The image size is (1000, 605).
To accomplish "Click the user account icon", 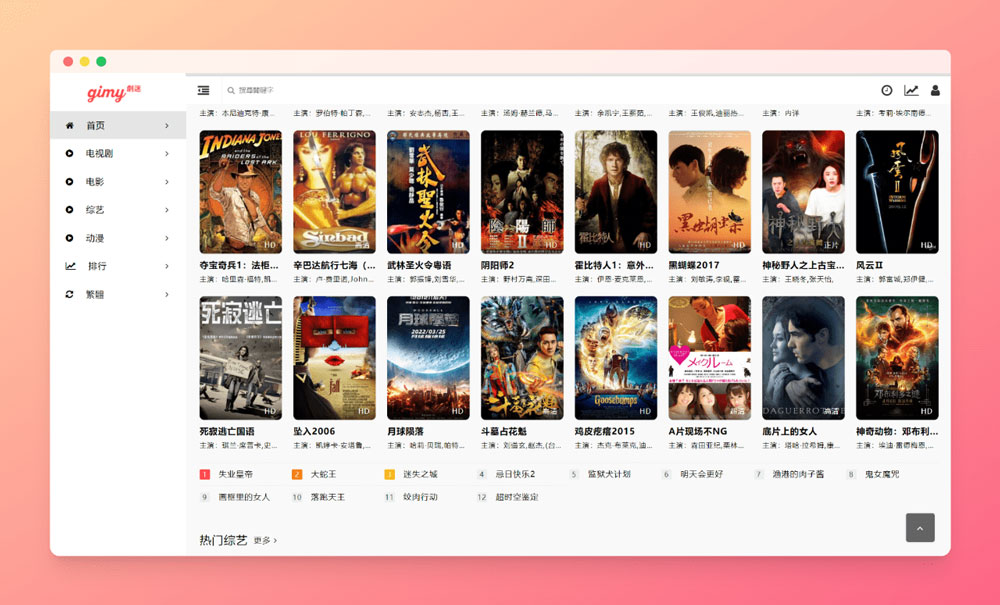I will [x=936, y=90].
